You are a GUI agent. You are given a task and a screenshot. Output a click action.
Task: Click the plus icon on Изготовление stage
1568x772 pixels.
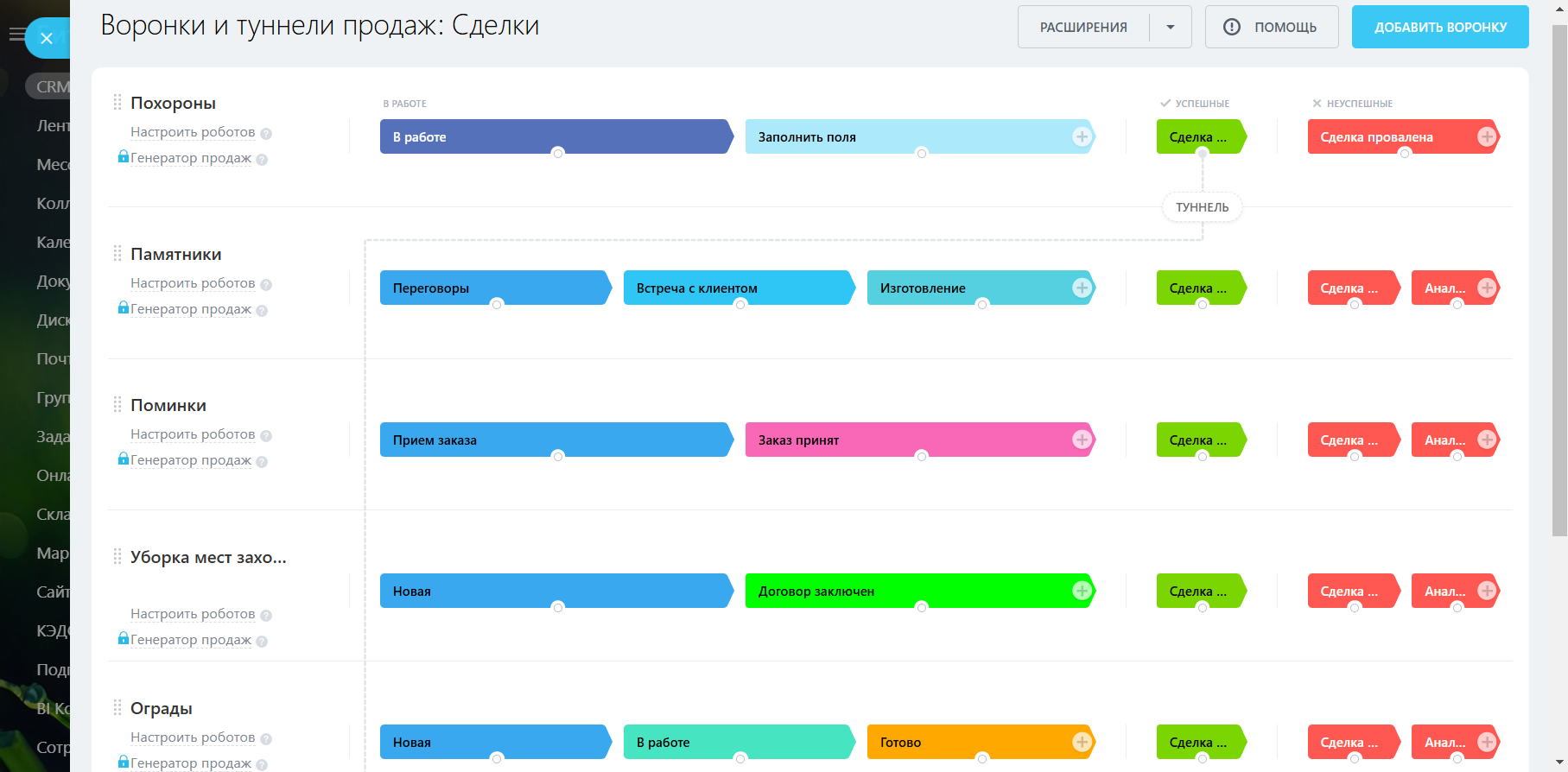[x=1082, y=288]
